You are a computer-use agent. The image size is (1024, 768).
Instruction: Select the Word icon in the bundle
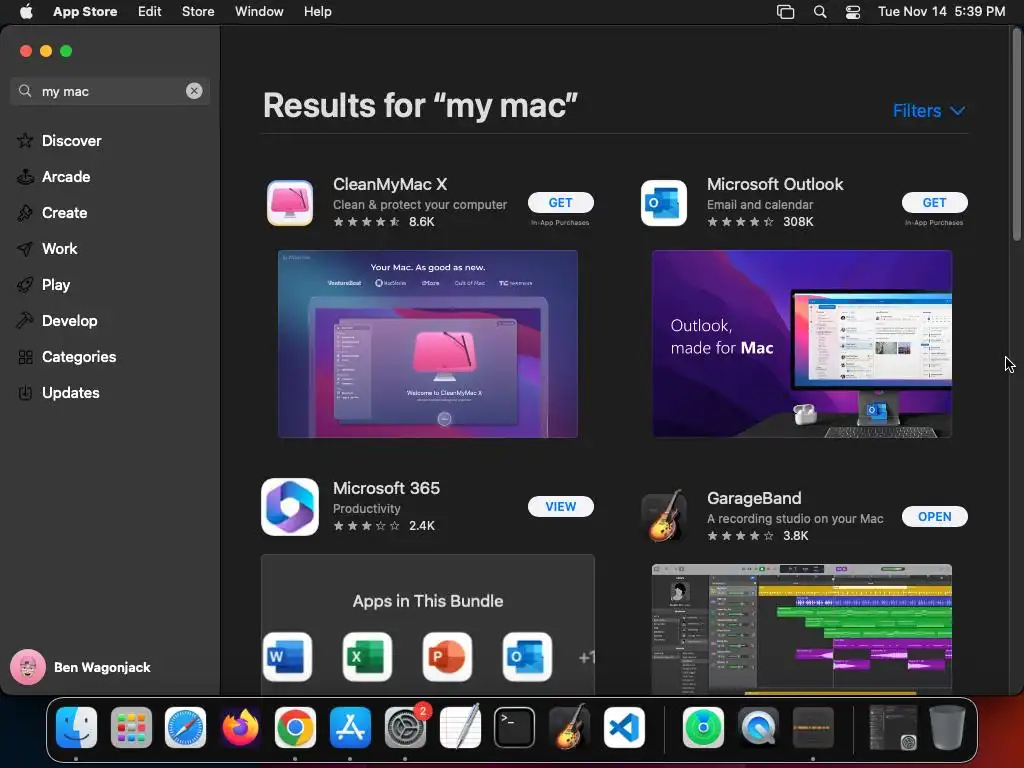(x=287, y=656)
